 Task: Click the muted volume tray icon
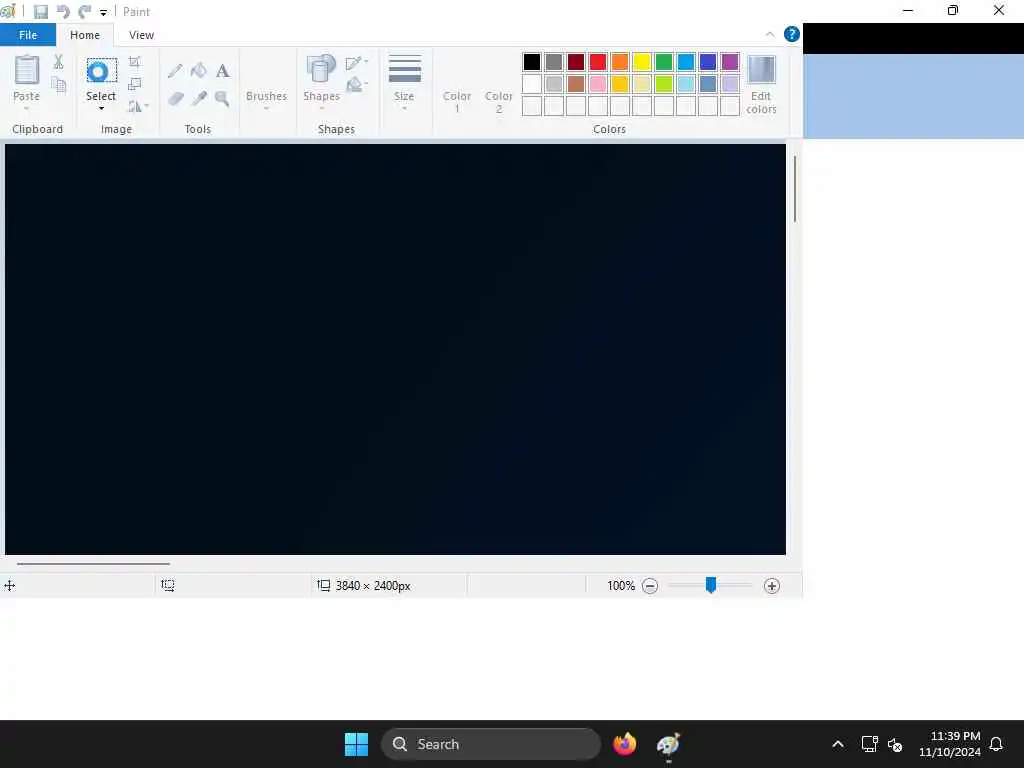[895, 744]
